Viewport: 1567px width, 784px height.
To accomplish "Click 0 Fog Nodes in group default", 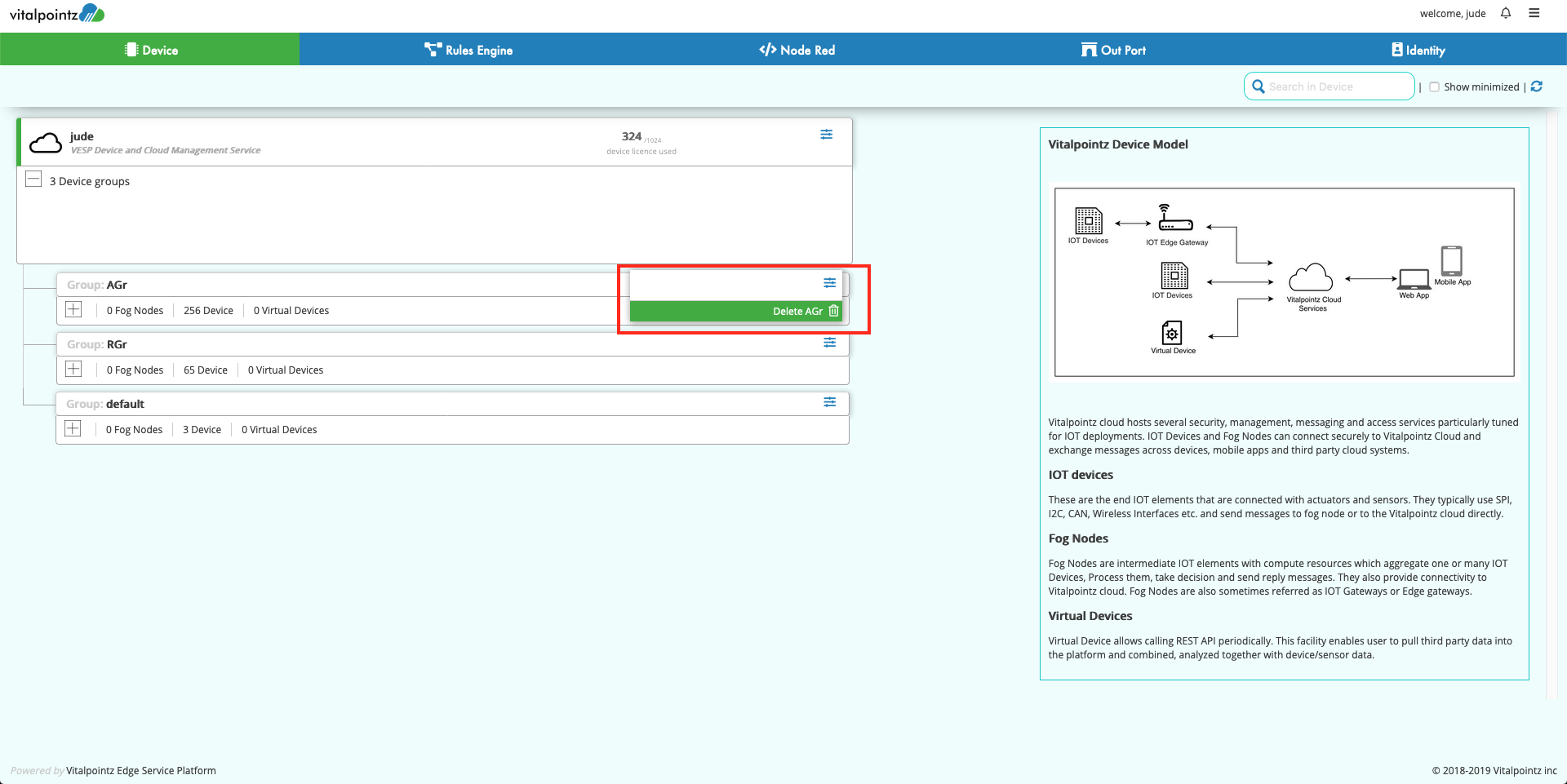I will pyautogui.click(x=134, y=430).
